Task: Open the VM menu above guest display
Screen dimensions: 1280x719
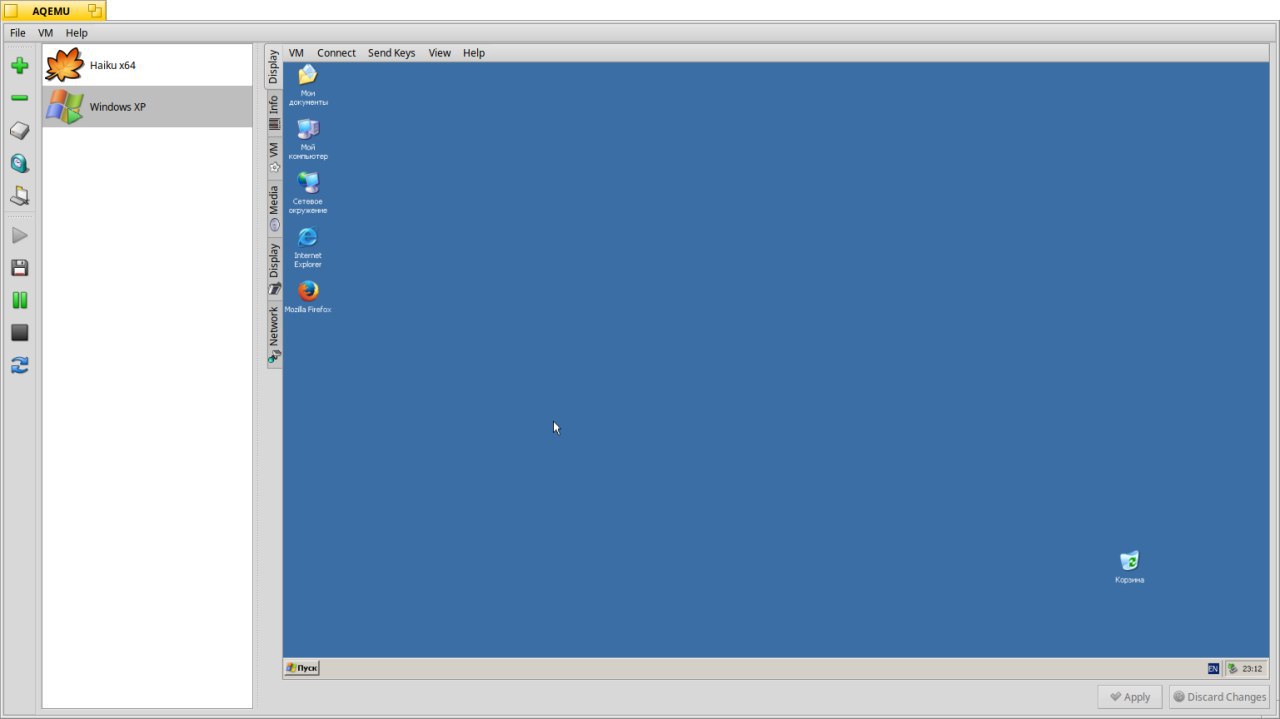Action: pyautogui.click(x=296, y=53)
